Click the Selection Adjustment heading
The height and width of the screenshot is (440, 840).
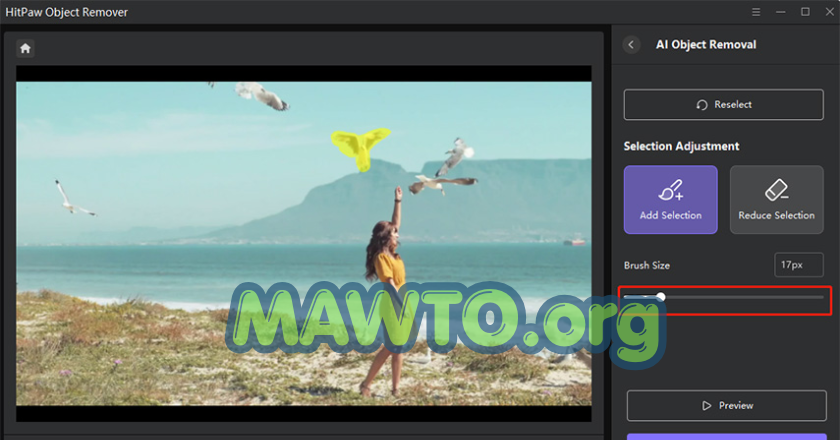pos(681,146)
